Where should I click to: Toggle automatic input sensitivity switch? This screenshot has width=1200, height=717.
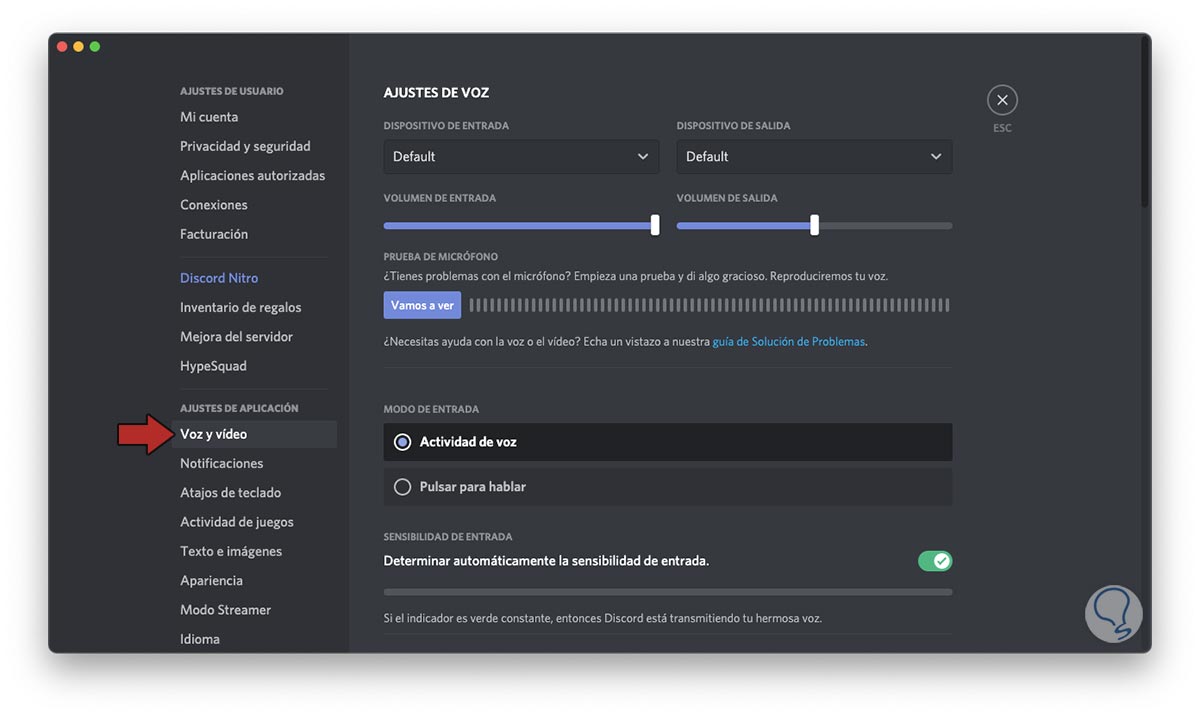[x=935, y=561]
